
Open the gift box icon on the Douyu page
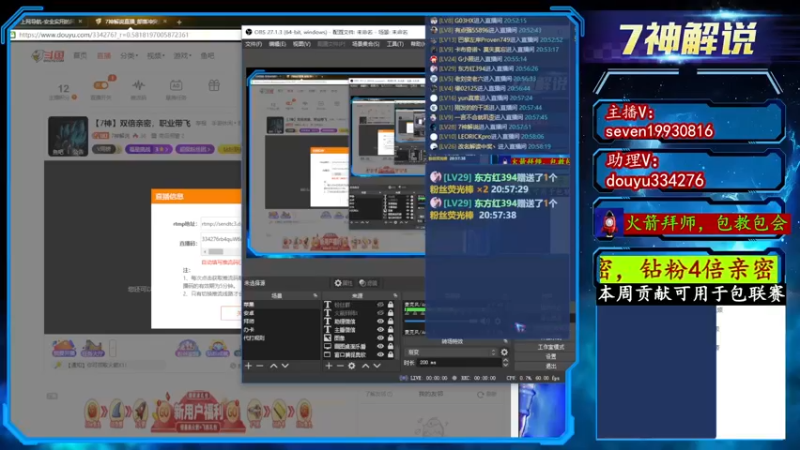pos(214,85)
